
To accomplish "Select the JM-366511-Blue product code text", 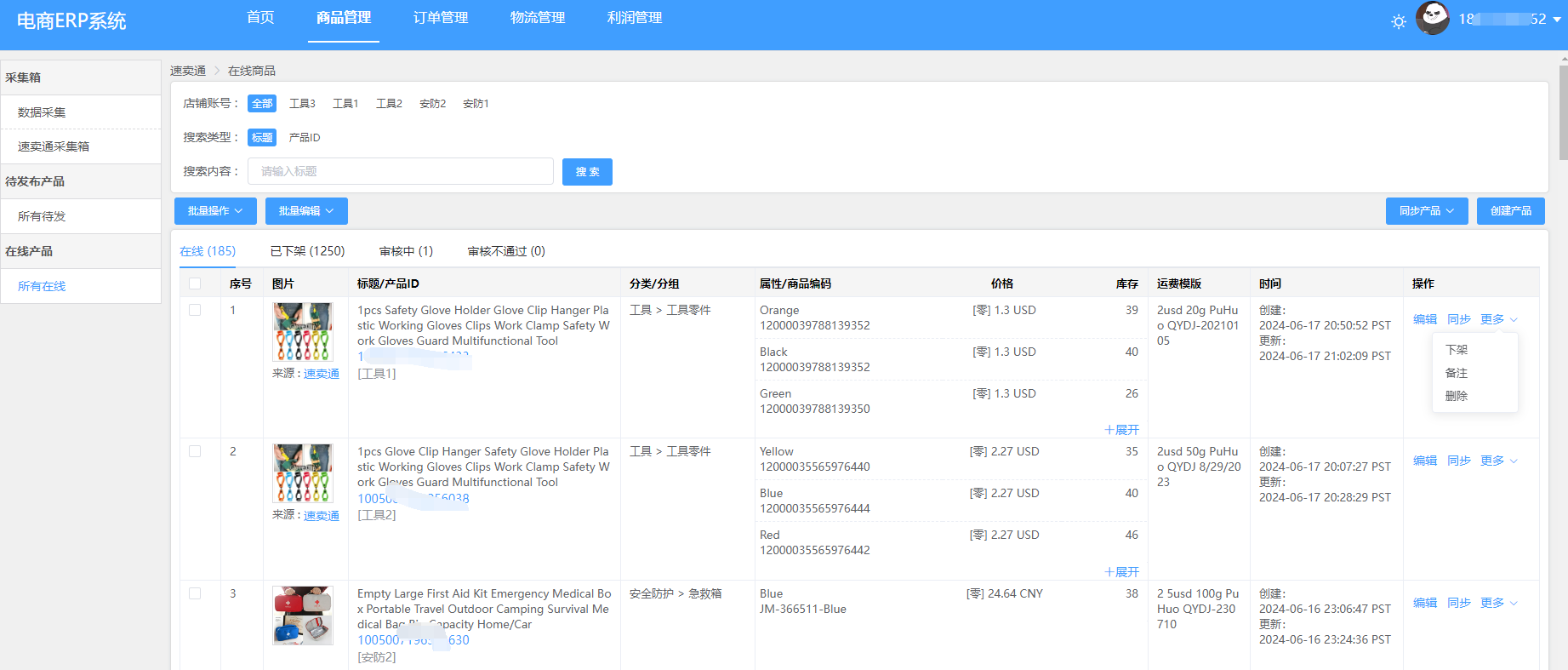I will (x=803, y=609).
